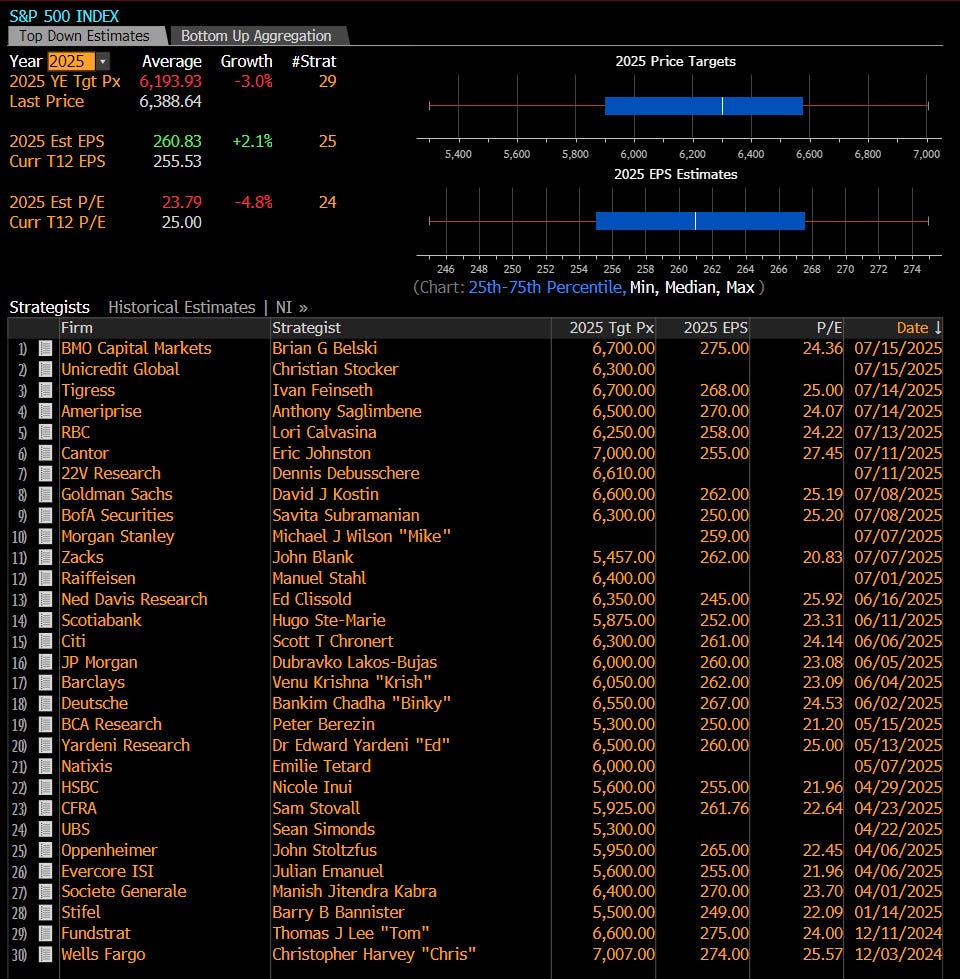Click the document icon for Ned Davis Research

46,599
